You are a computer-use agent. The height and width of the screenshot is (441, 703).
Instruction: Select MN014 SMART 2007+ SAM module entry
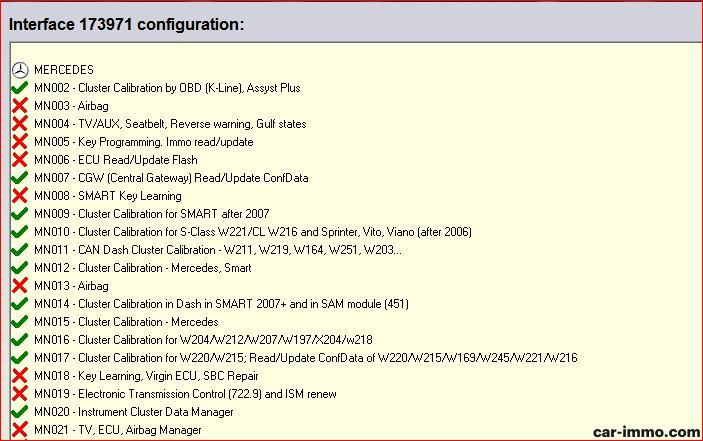[x=220, y=304]
